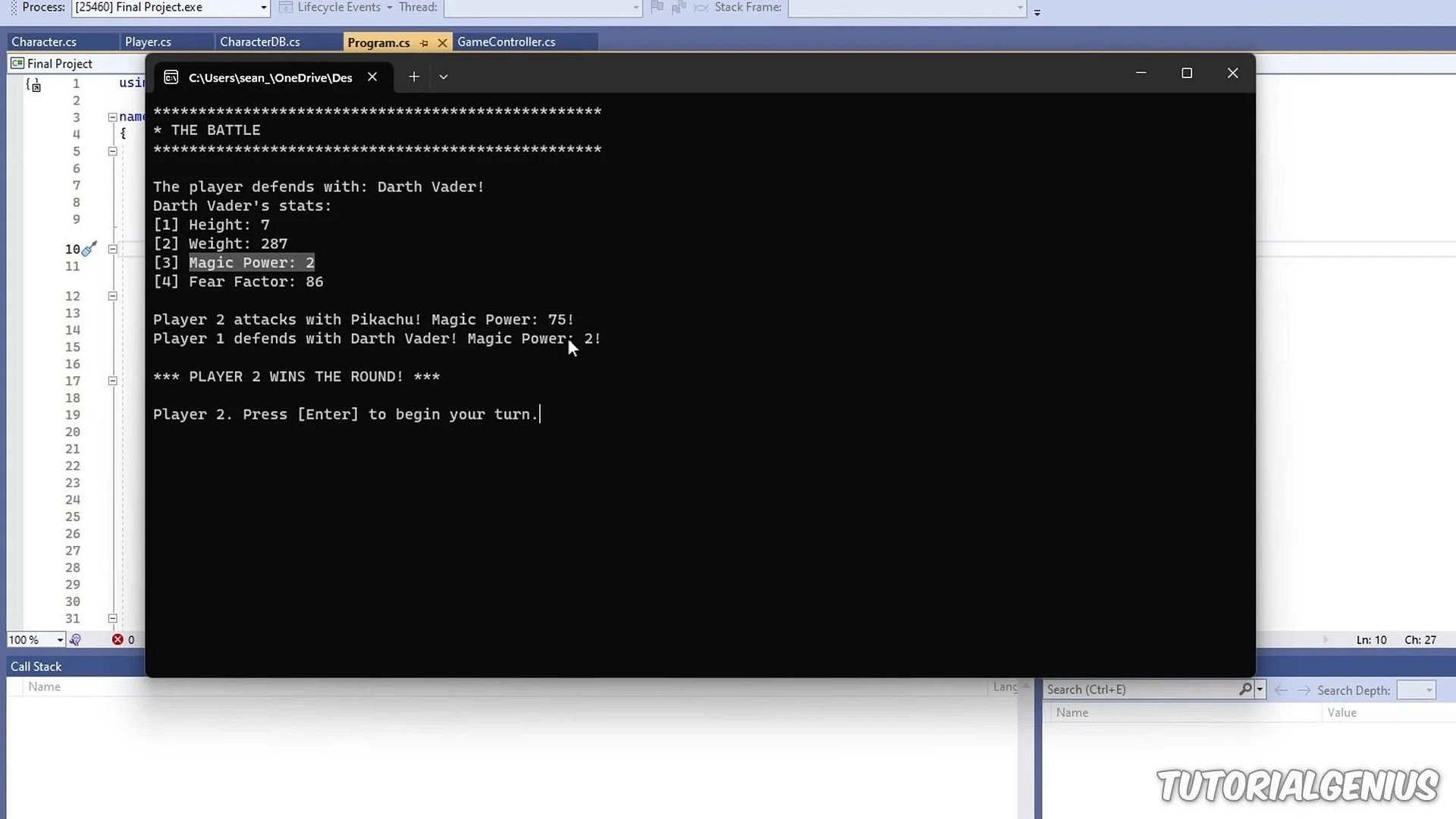Open the zoom level 100 % dropdown
The height and width of the screenshot is (819, 1456).
click(x=59, y=640)
